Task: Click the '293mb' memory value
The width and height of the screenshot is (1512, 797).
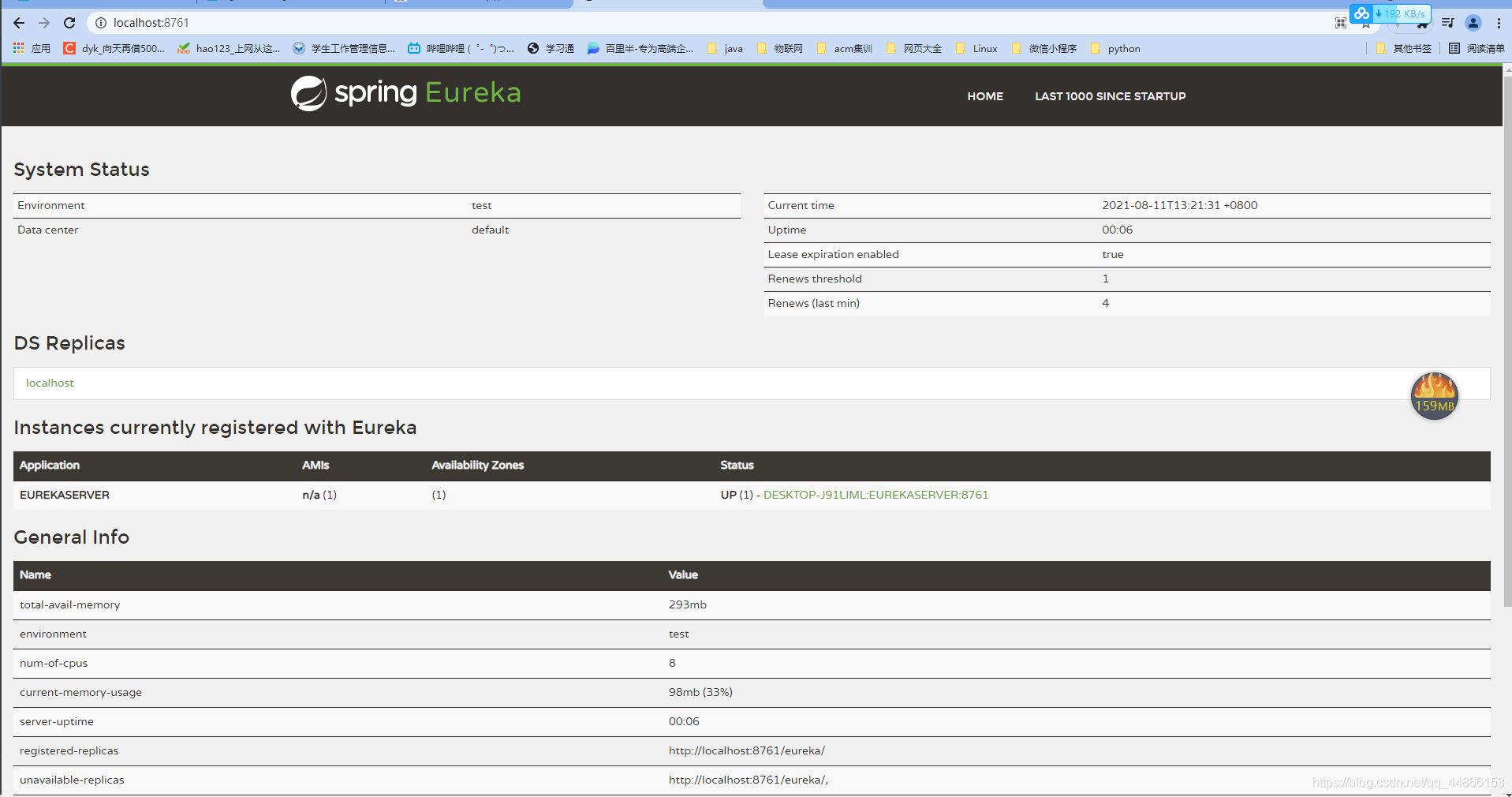Action: (688, 604)
